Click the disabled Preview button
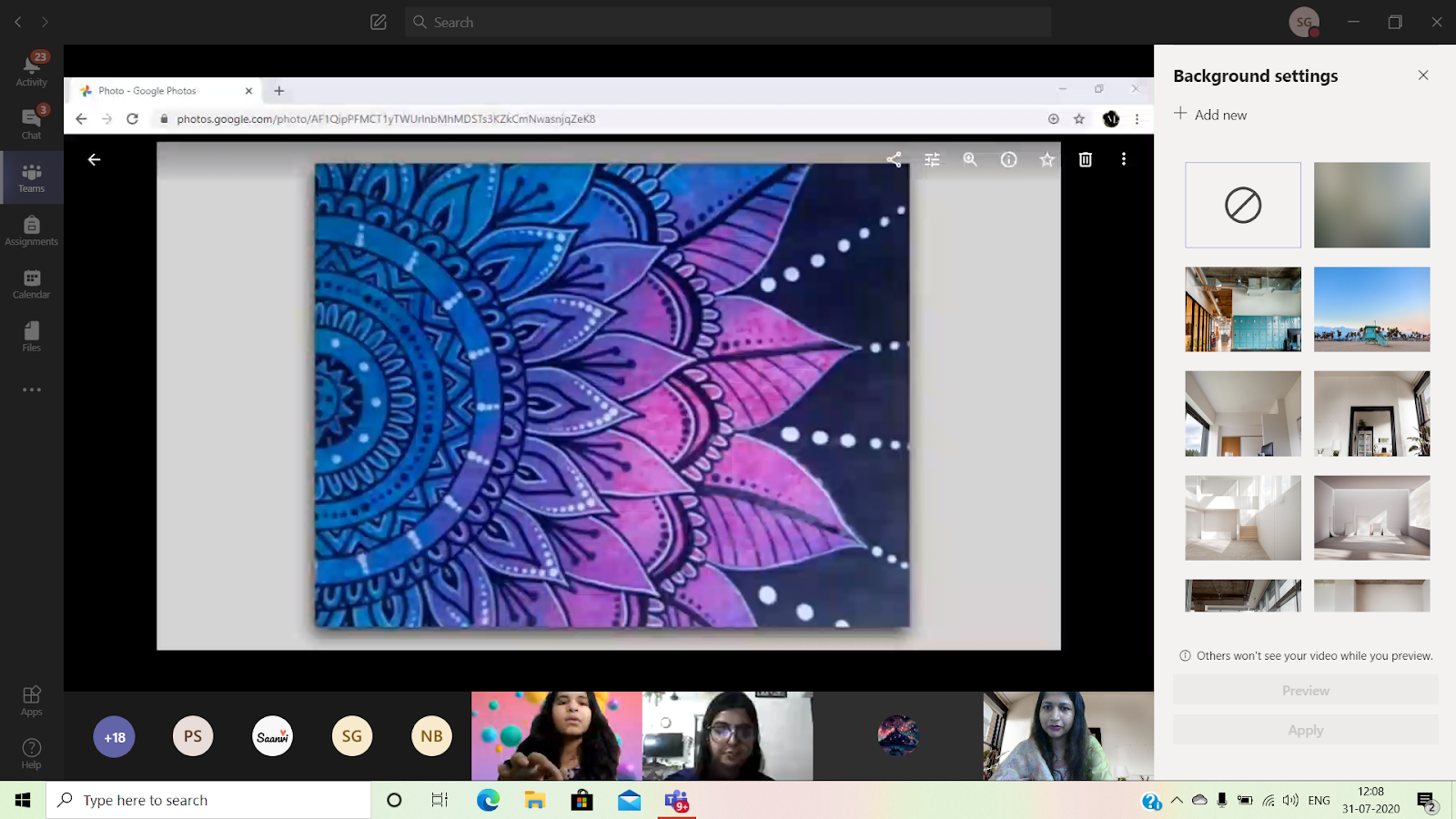 point(1306,691)
